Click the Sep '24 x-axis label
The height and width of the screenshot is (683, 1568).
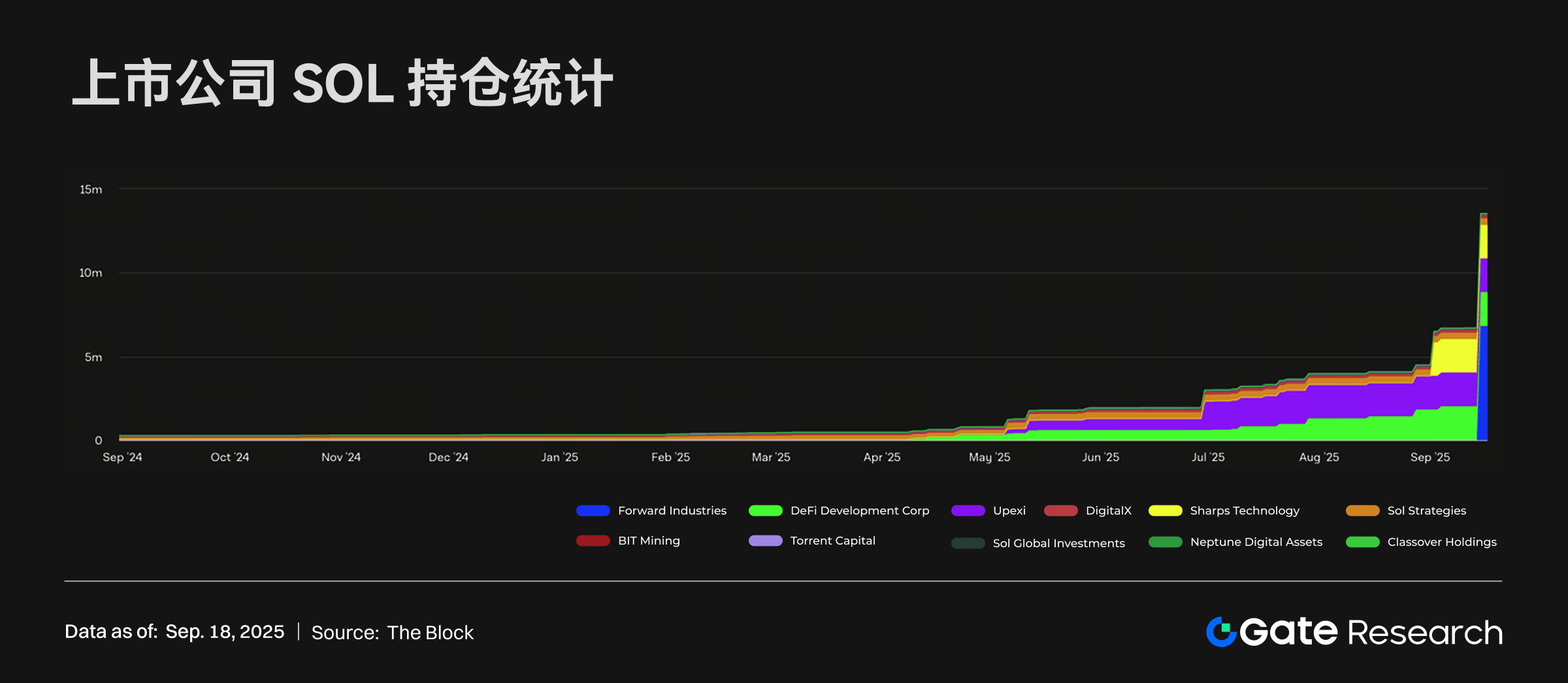(x=122, y=457)
